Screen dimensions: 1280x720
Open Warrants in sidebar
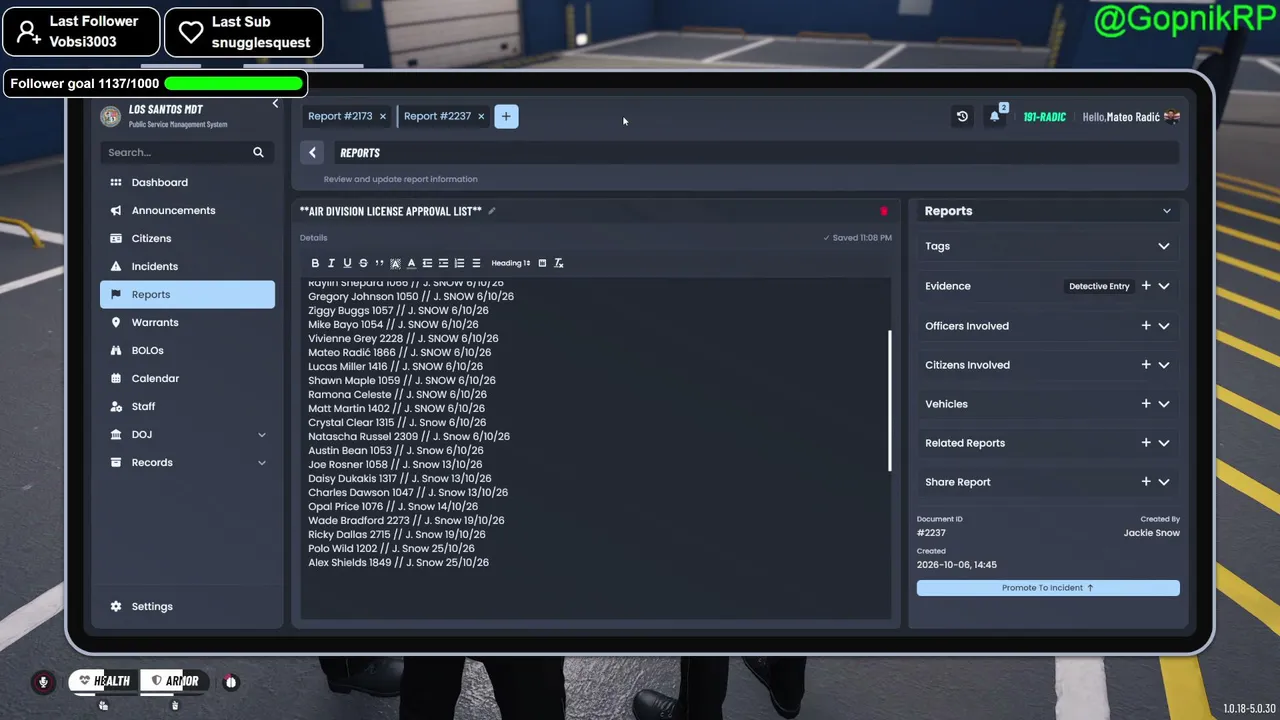[x=187, y=322]
